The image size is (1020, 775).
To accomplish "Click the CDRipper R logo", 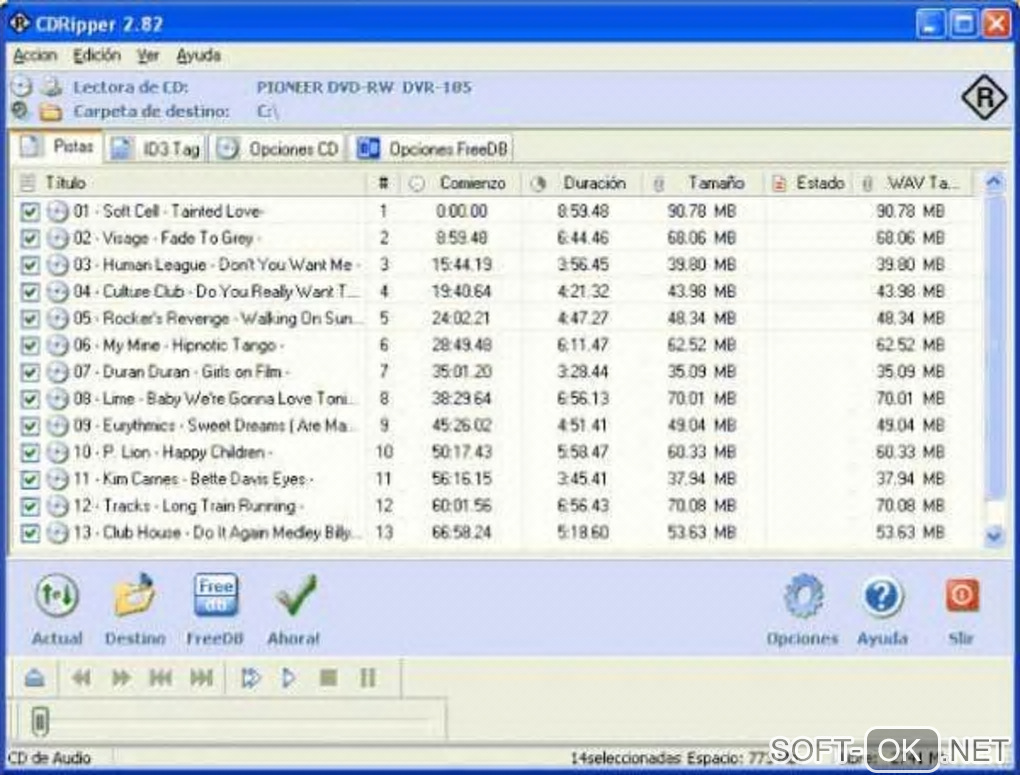I will [984, 98].
